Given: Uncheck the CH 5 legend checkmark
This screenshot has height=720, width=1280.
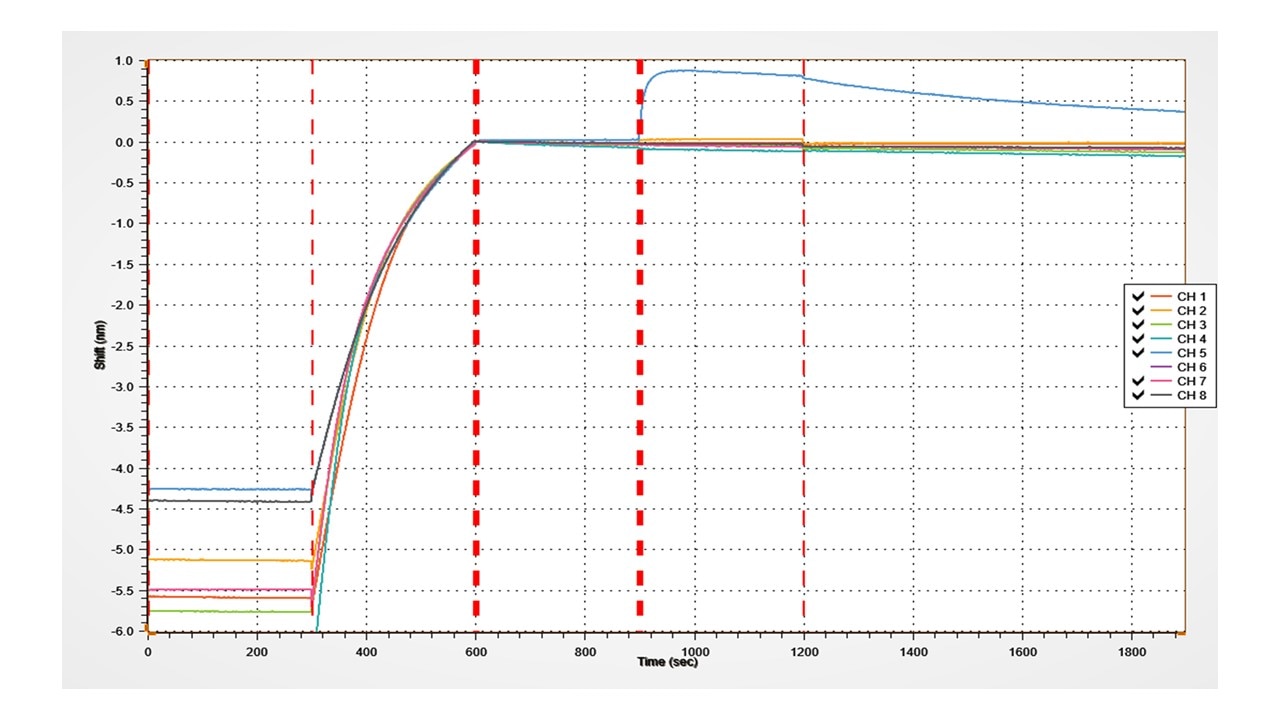Looking at the screenshot, I should pos(1138,353).
